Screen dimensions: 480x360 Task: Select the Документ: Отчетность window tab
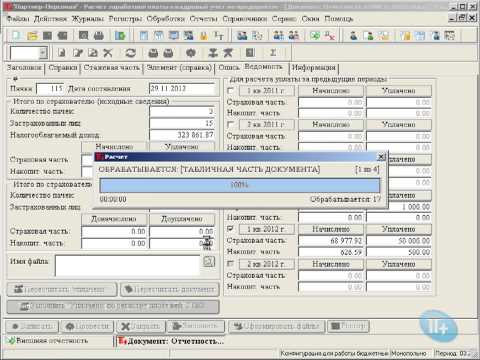coord(172,341)
